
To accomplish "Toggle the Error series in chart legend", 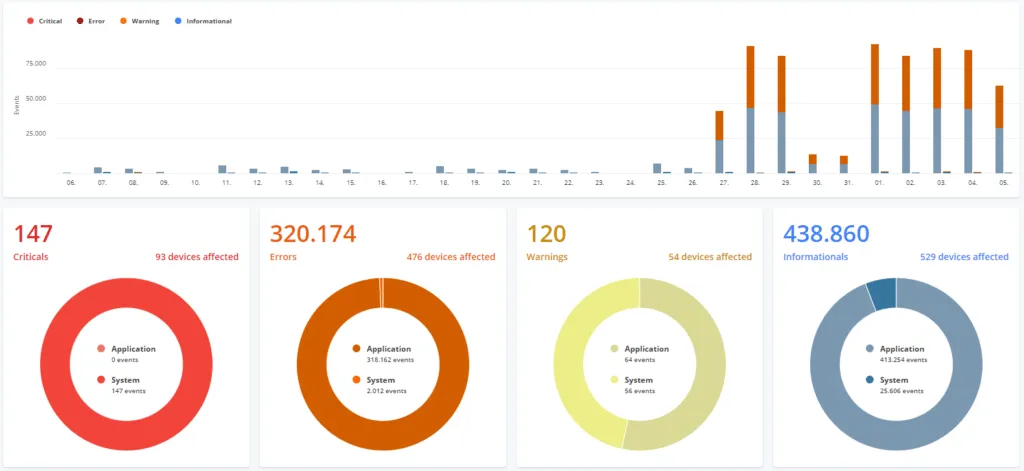I will (x=91, y=21).
